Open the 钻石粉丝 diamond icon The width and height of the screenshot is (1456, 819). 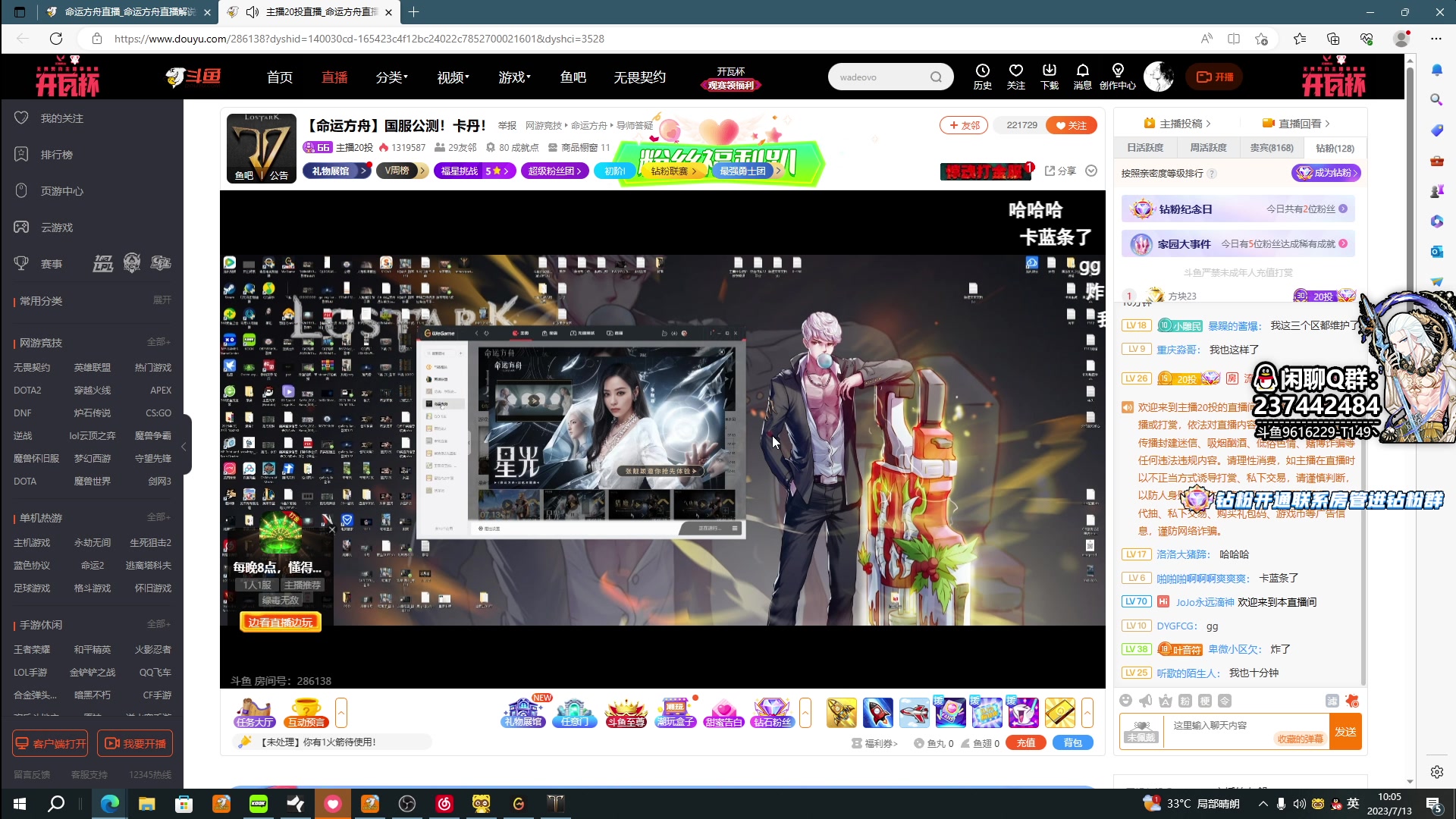coord(772,713)
